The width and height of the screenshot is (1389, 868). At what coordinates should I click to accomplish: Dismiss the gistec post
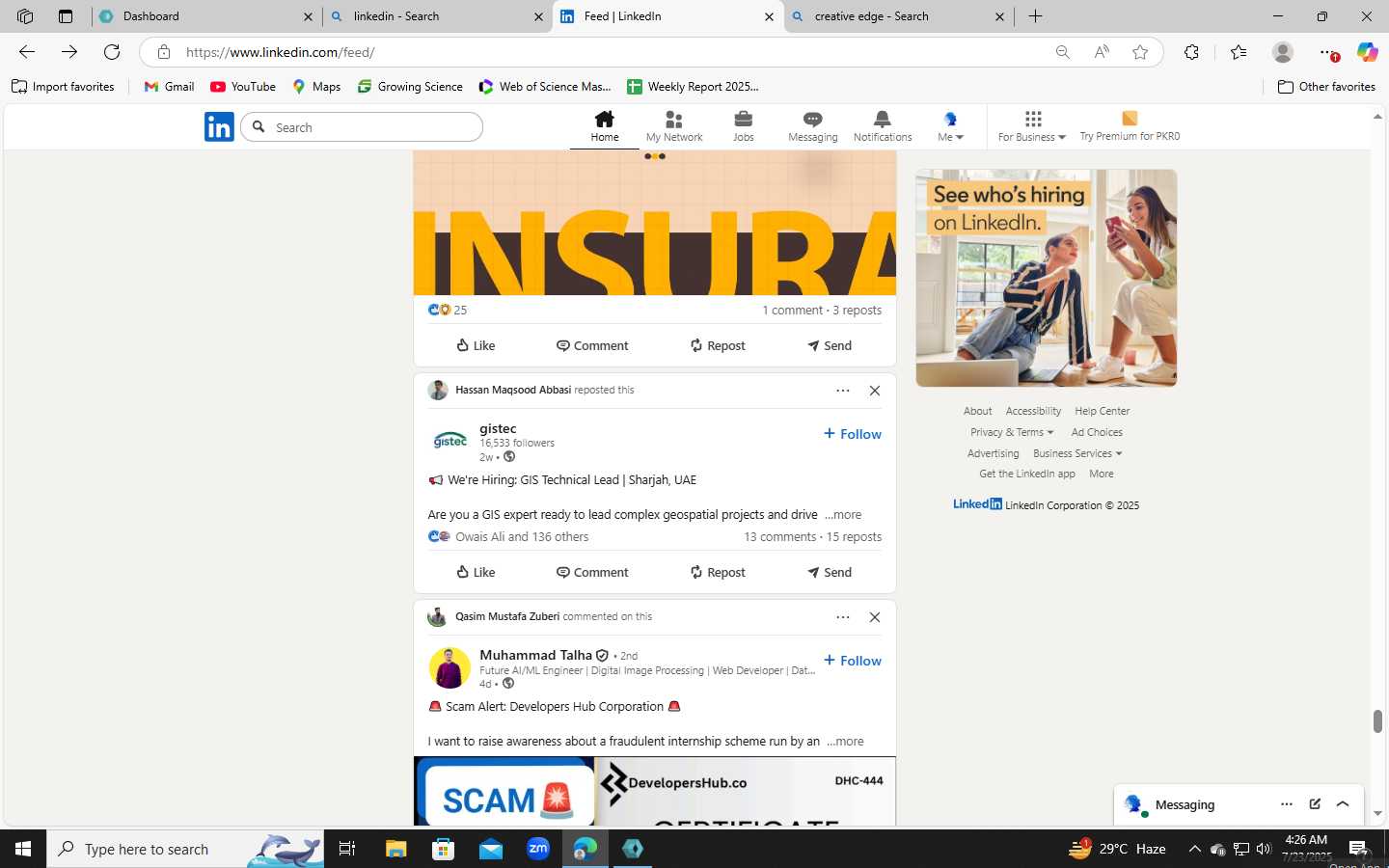[875, 391]
